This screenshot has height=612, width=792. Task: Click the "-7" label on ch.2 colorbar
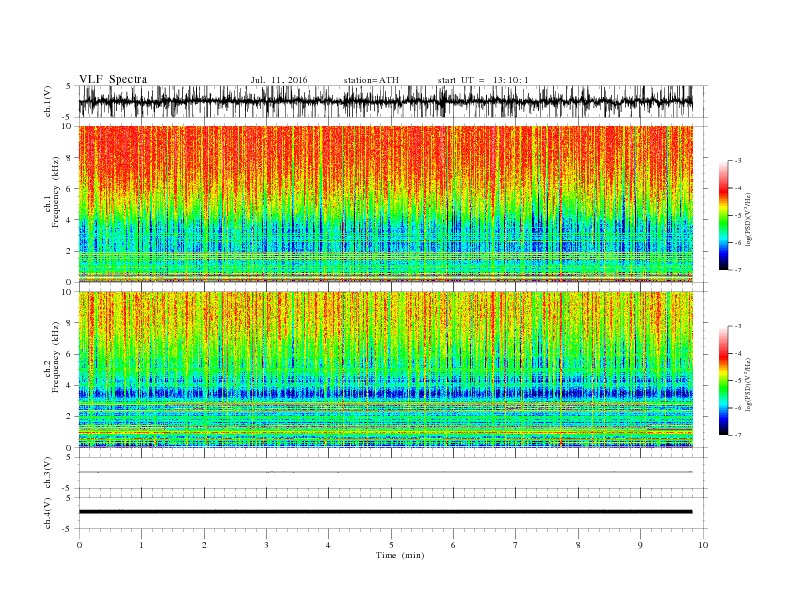coord(738,435)
